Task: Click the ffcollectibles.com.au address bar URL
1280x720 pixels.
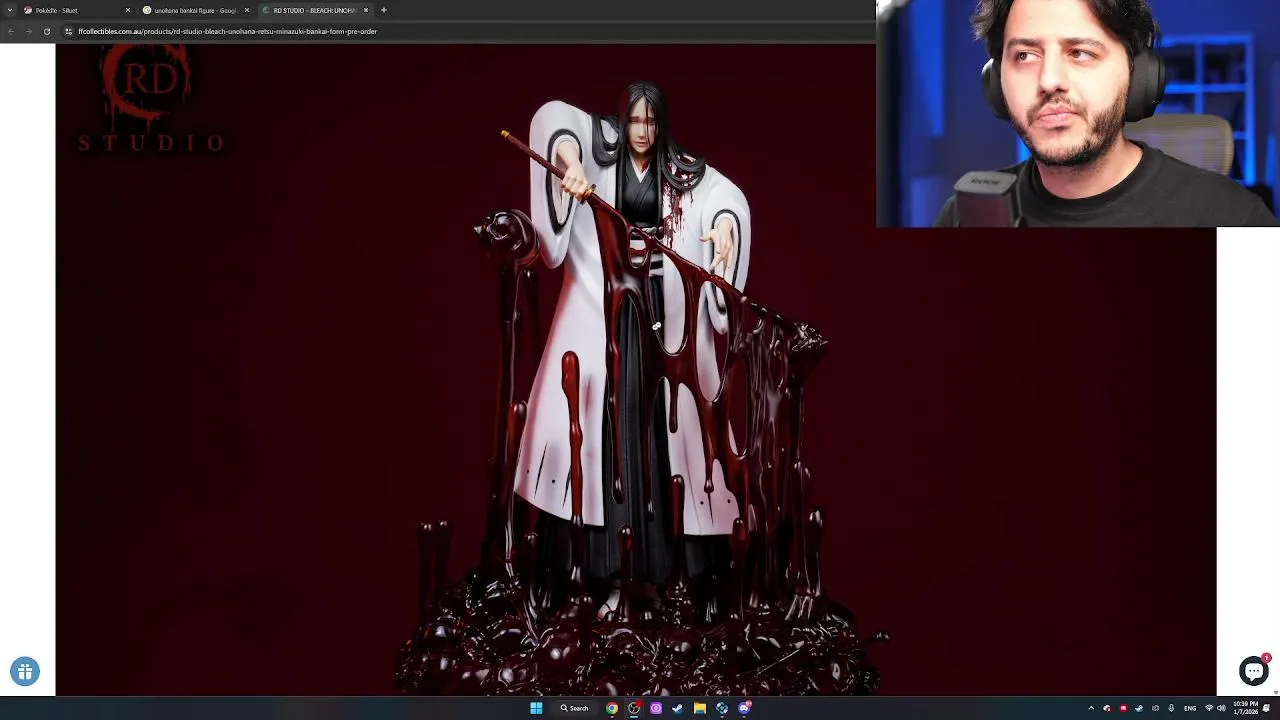Action: pos(227,31)
